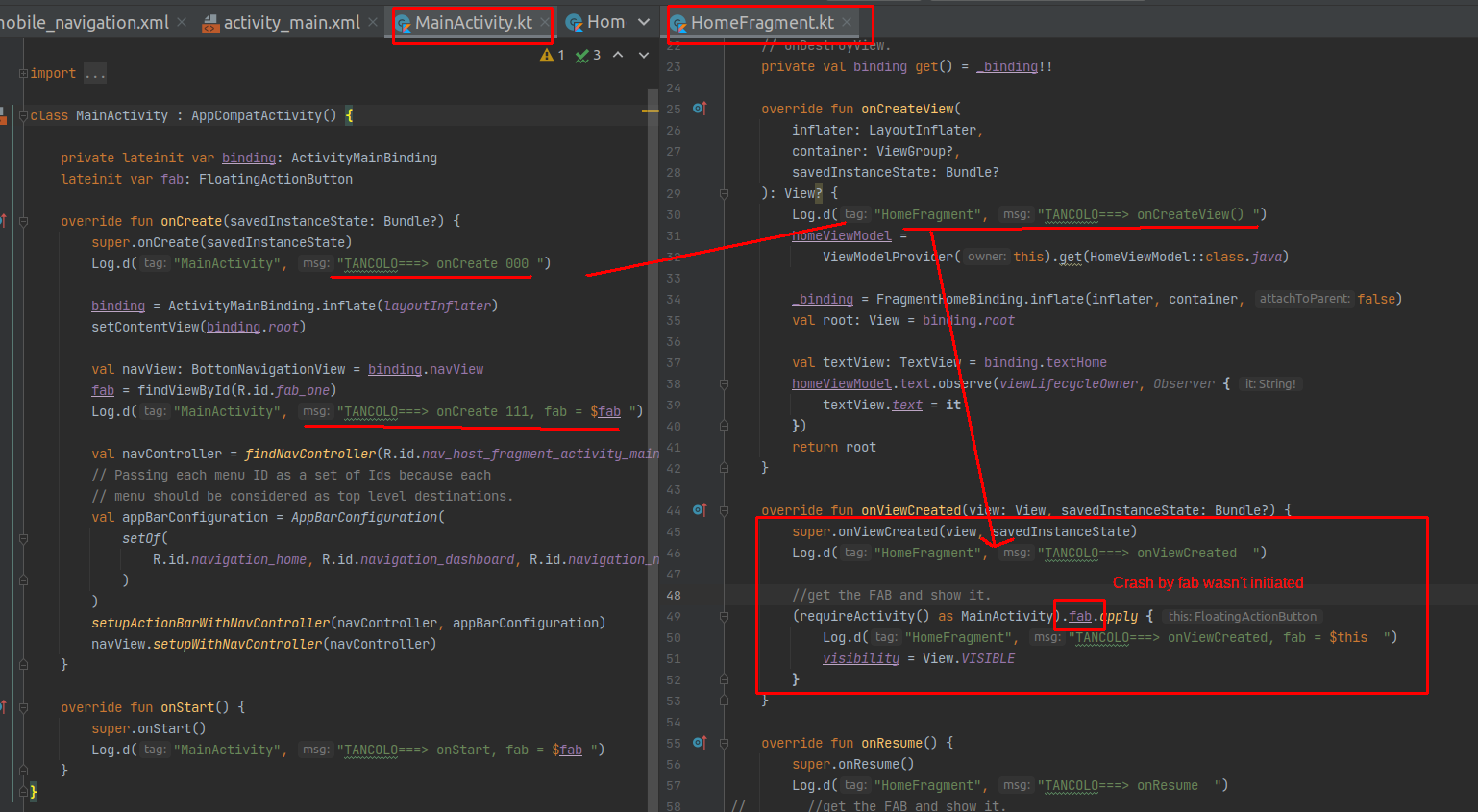Click the green weak-warning checkmark showing 3
1478x812 pixels.
coord(587,56)
